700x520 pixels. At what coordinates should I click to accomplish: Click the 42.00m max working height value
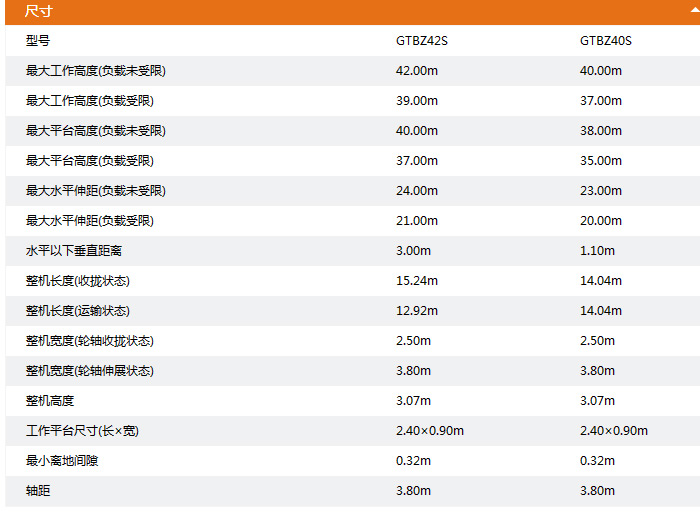pos(417,71)
